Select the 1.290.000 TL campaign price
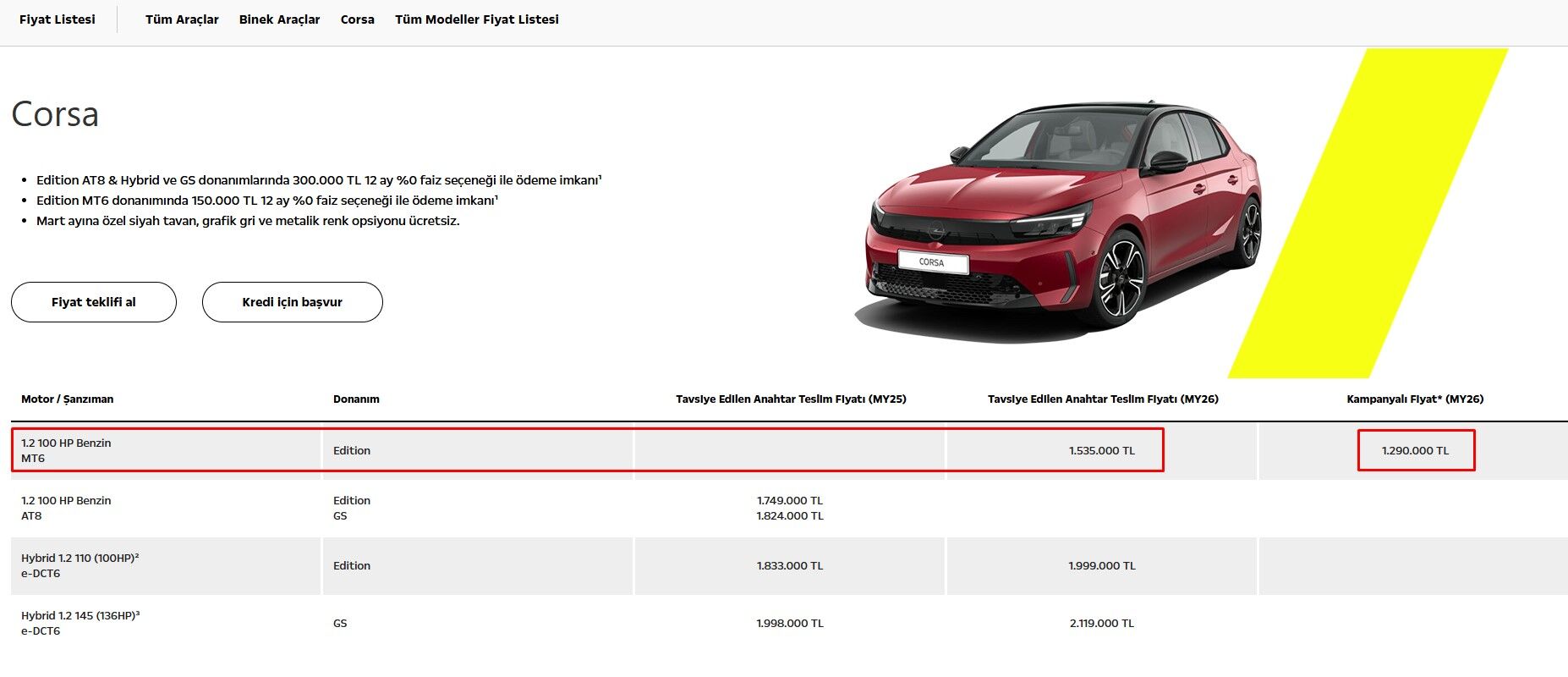 [1415, 451]
